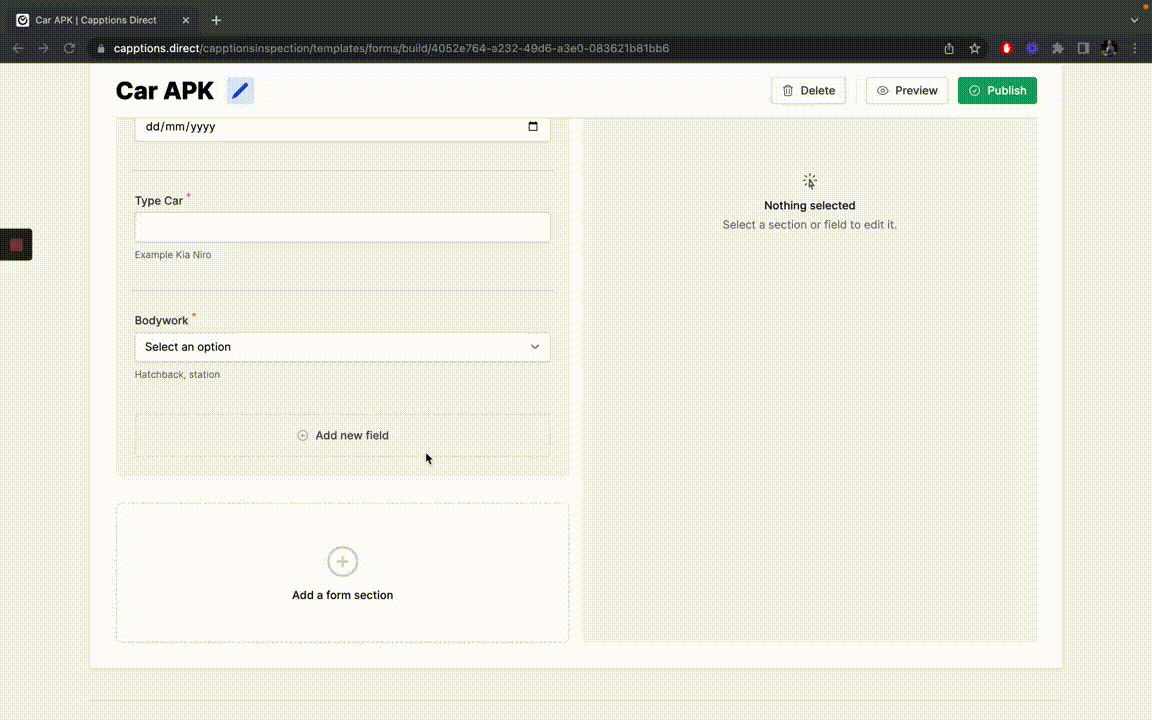Reload the current page
This screenshot has height=720, width=1152.
(x=69, y=48)
